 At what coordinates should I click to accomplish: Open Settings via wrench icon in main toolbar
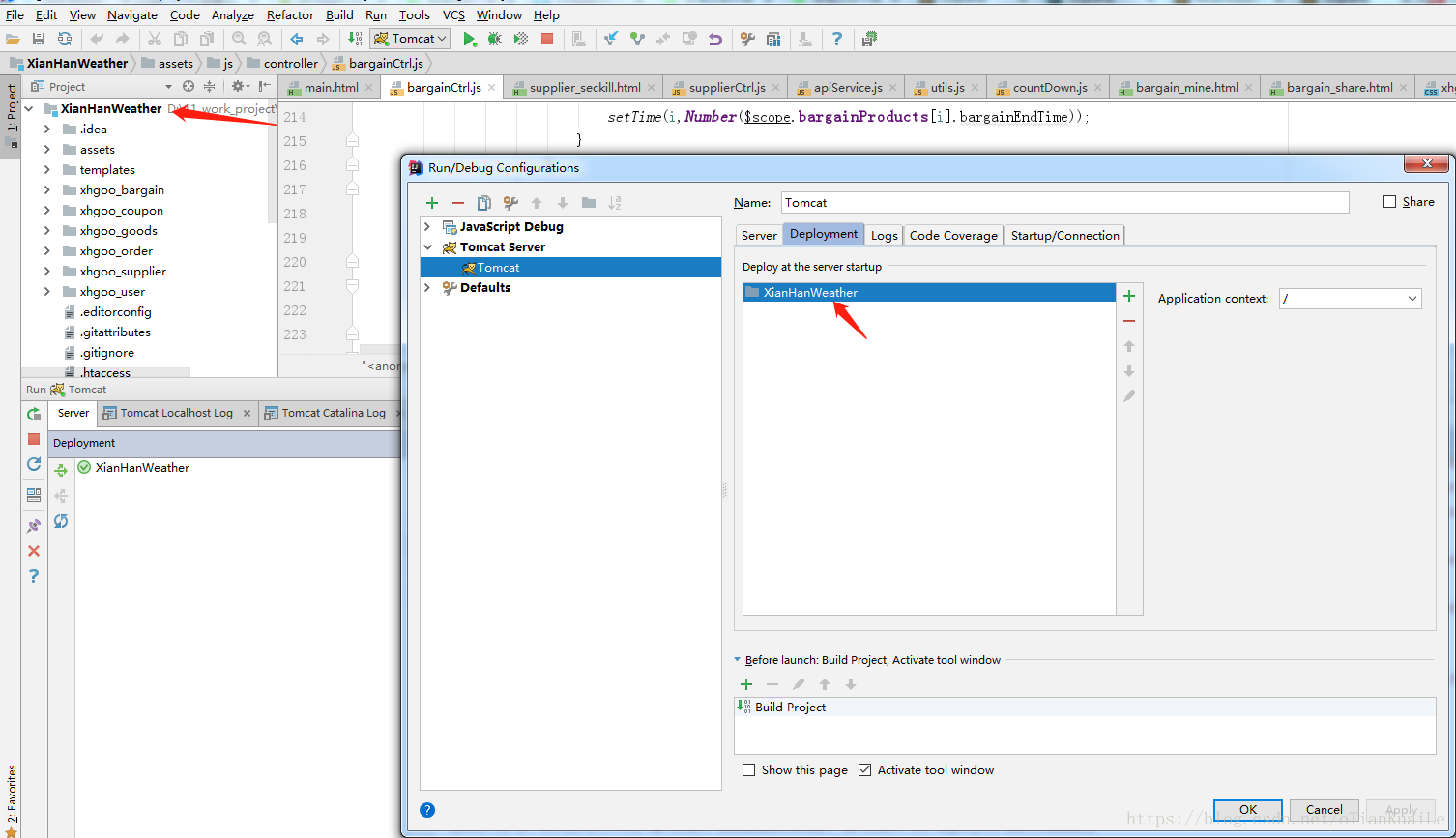click(747, 39)
